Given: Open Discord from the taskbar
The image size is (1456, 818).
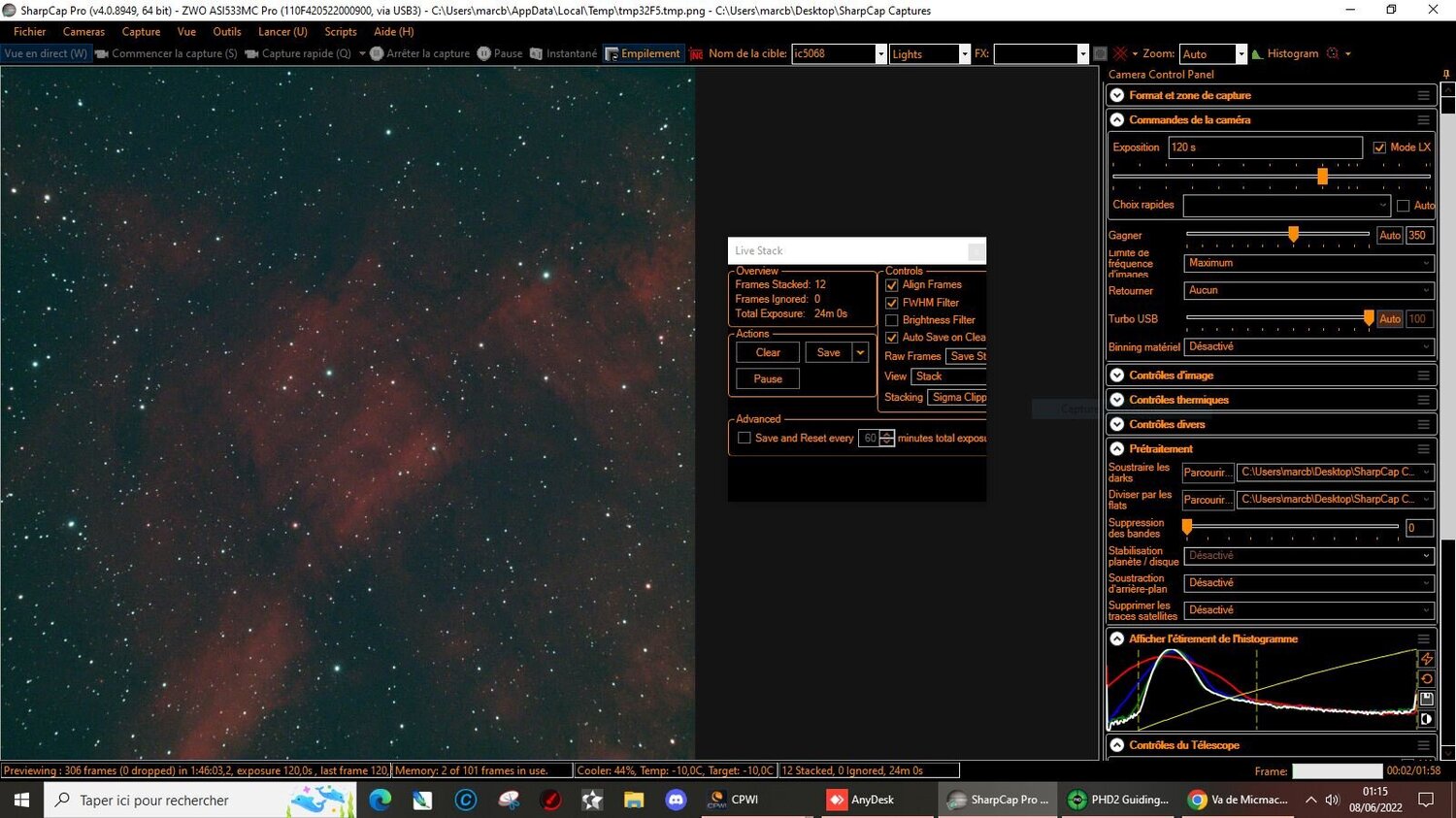Looking at the screenshot, I should click(677, 800).
